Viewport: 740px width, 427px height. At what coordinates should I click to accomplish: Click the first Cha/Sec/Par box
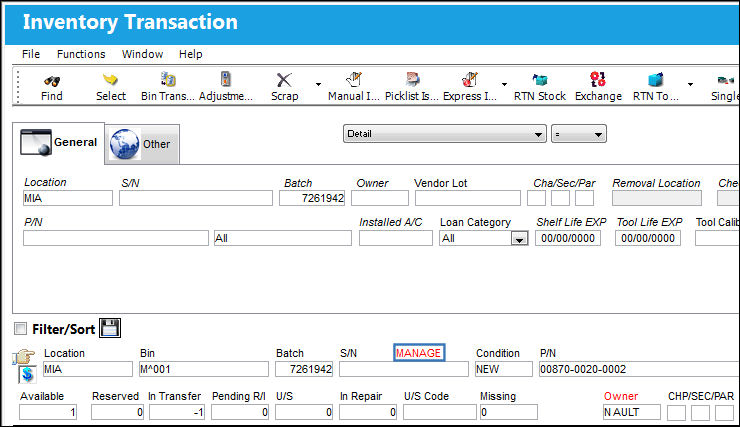(537, 198)
